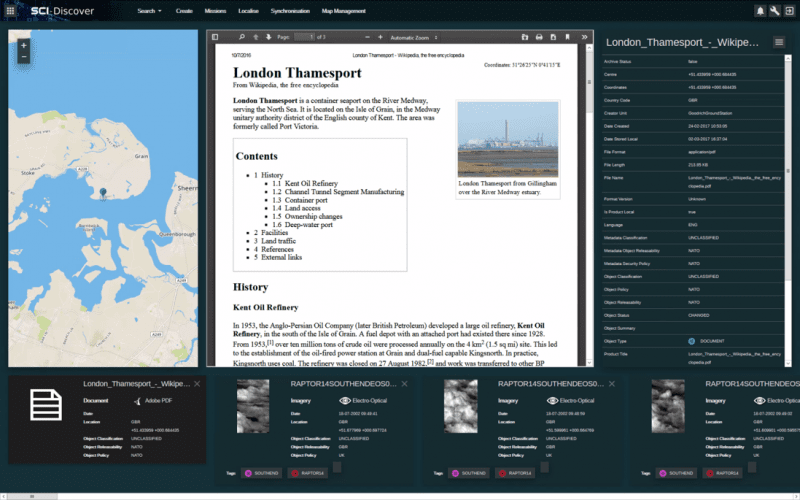
Task: Close the RAPTOR14 card dated 09:48:59
Action: point(612,384)
